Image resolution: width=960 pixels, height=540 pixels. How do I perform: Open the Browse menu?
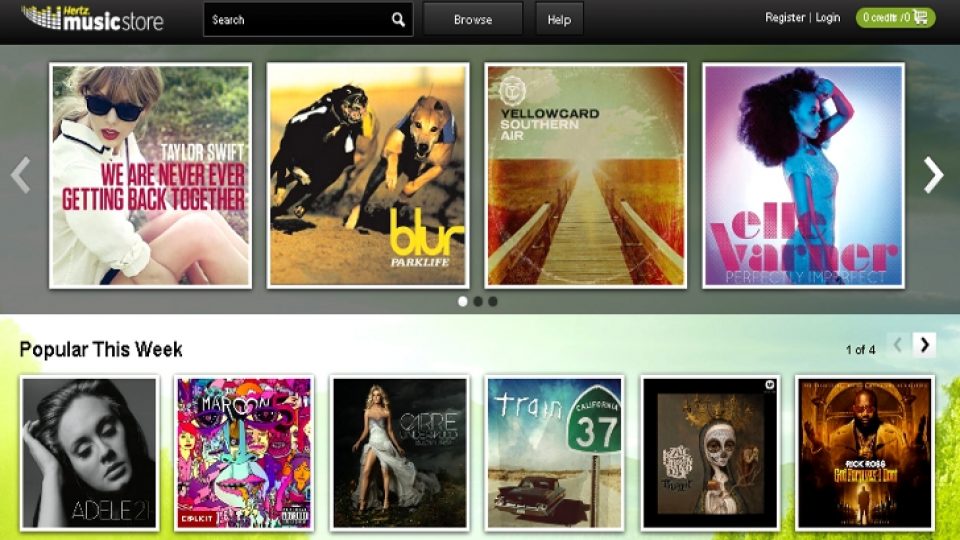point(473,20)
